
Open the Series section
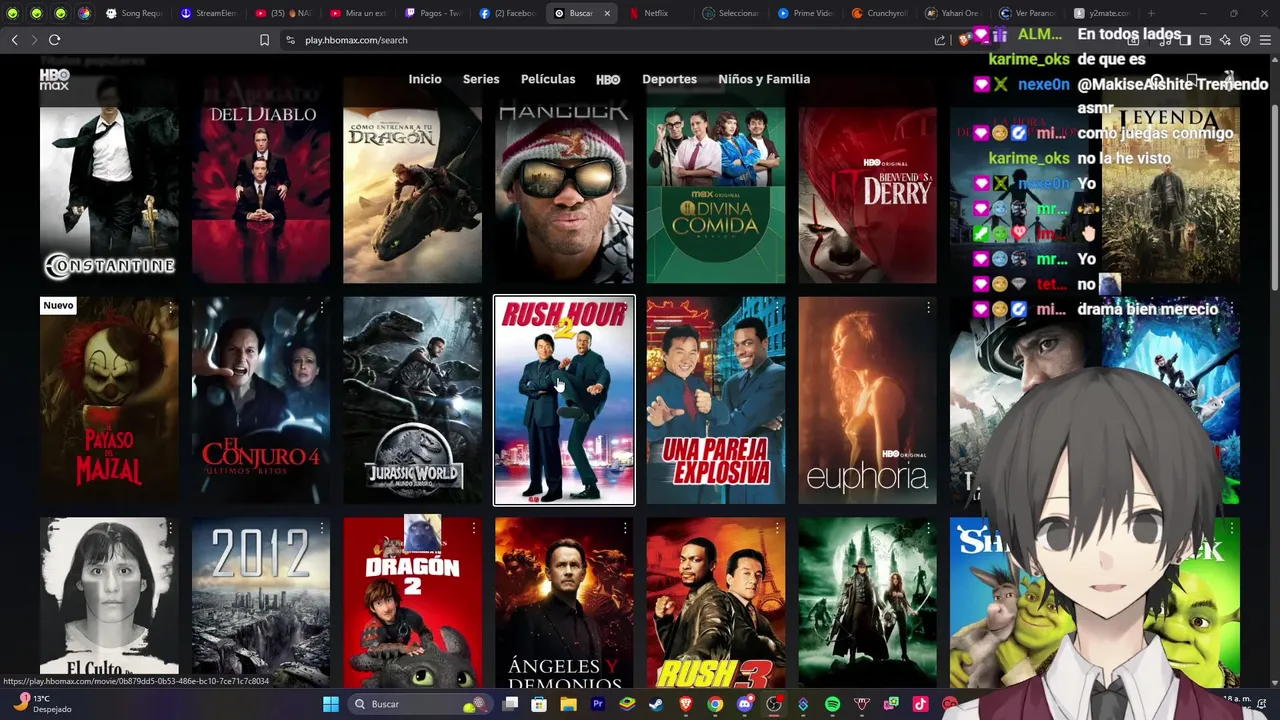click(481, 79)
